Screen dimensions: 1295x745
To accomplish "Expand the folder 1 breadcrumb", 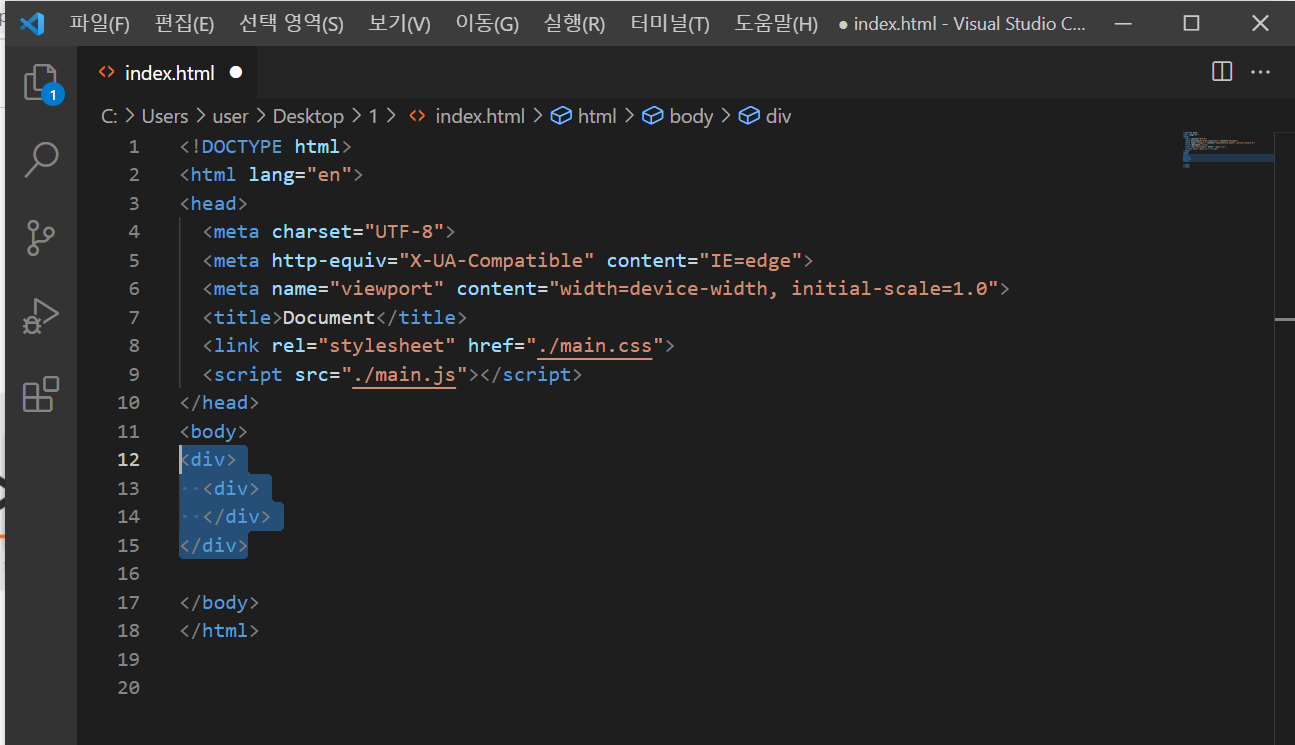I will pyautogui.click(x=373, y=116).
